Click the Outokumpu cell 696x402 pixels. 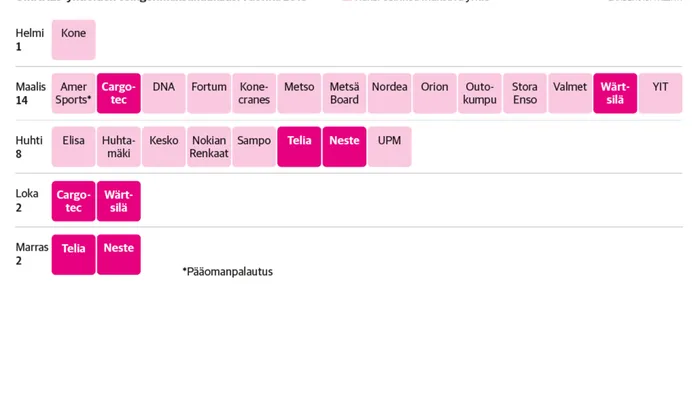[x=480, y=93]
